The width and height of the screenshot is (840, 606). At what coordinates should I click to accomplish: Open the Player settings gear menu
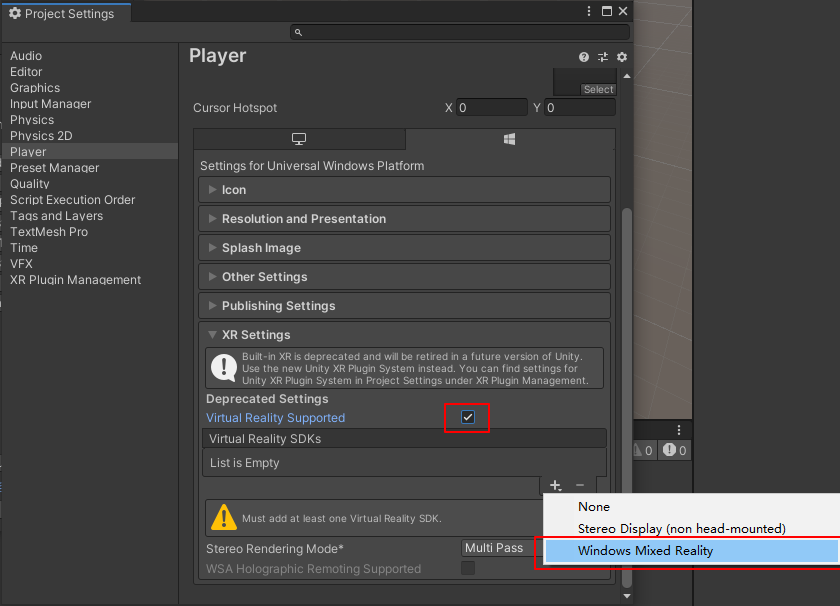point(622,57)
